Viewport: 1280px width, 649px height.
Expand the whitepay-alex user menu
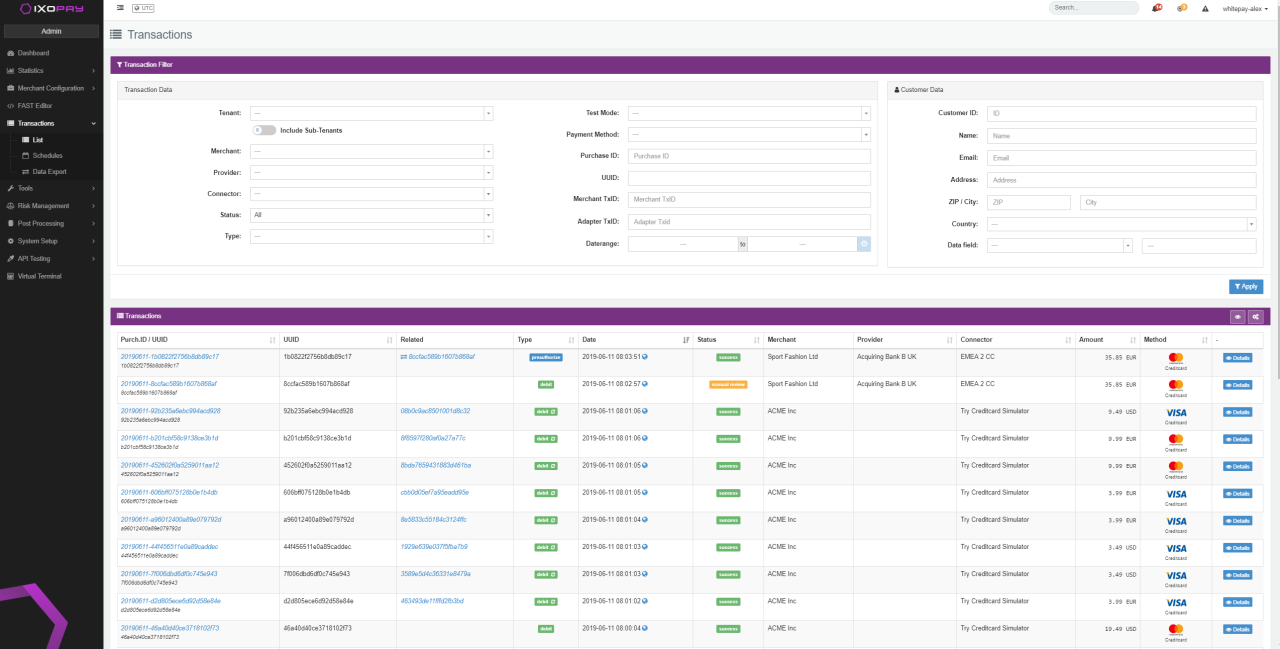point(1244,8)
